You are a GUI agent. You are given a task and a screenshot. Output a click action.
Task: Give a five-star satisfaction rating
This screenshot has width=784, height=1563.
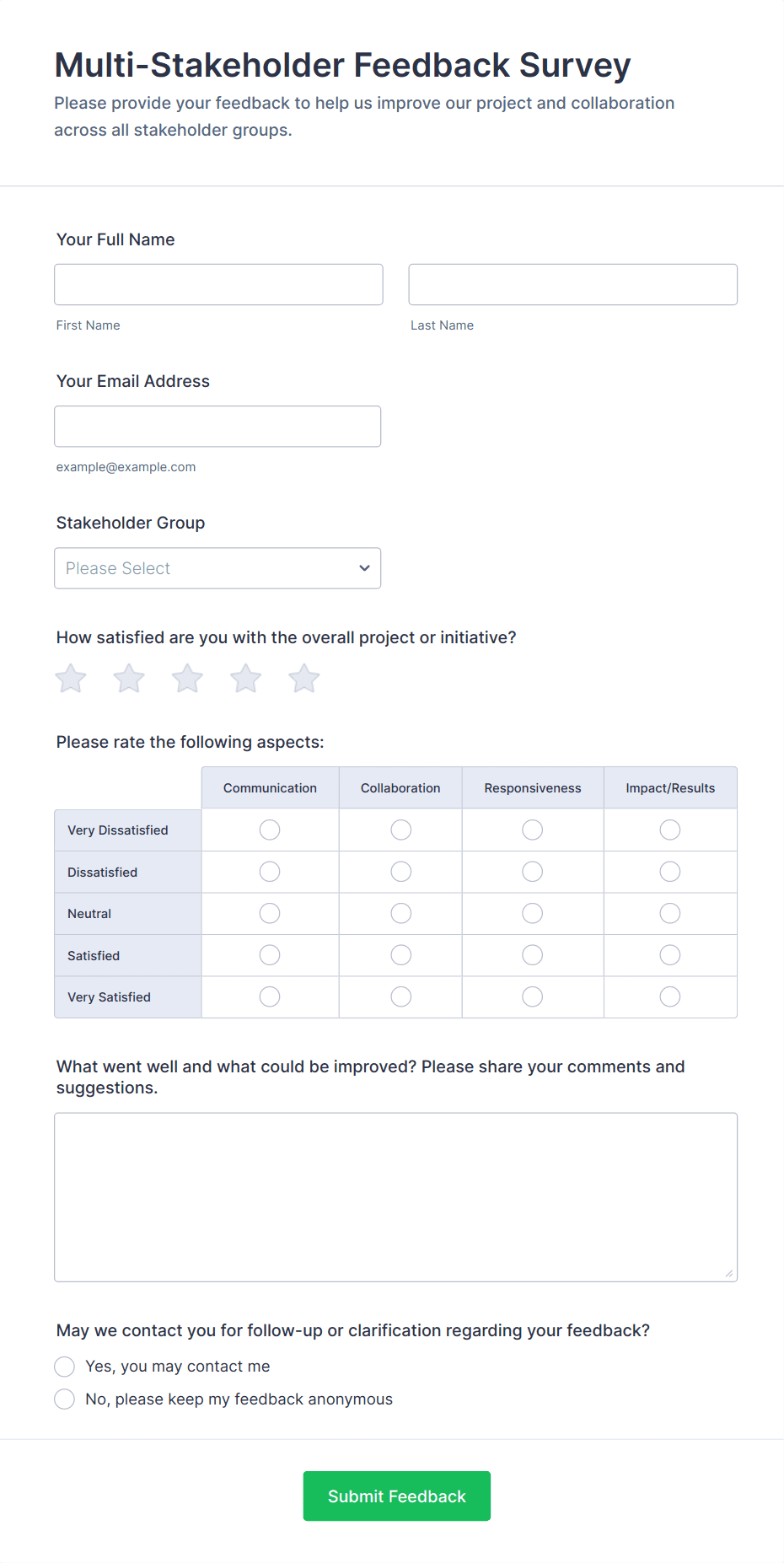point(304,679)
